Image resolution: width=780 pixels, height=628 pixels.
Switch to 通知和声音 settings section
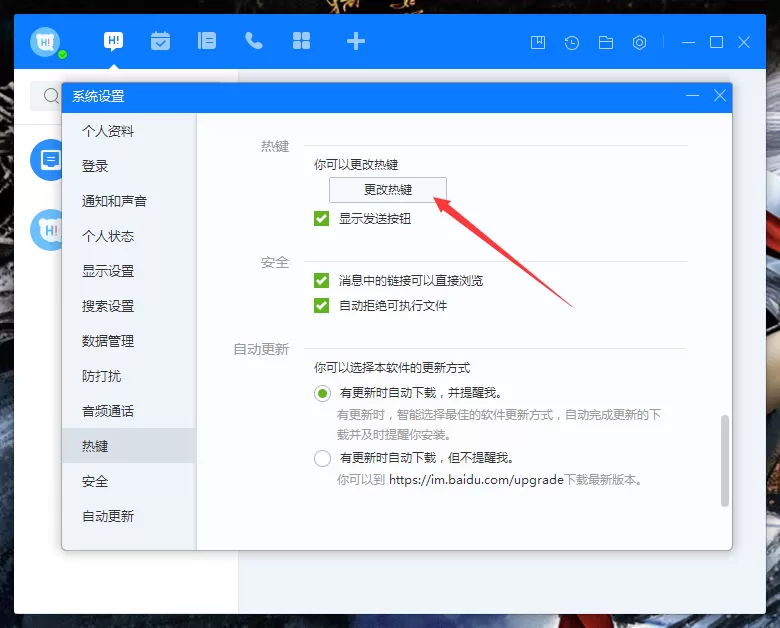tap(114, 201)
